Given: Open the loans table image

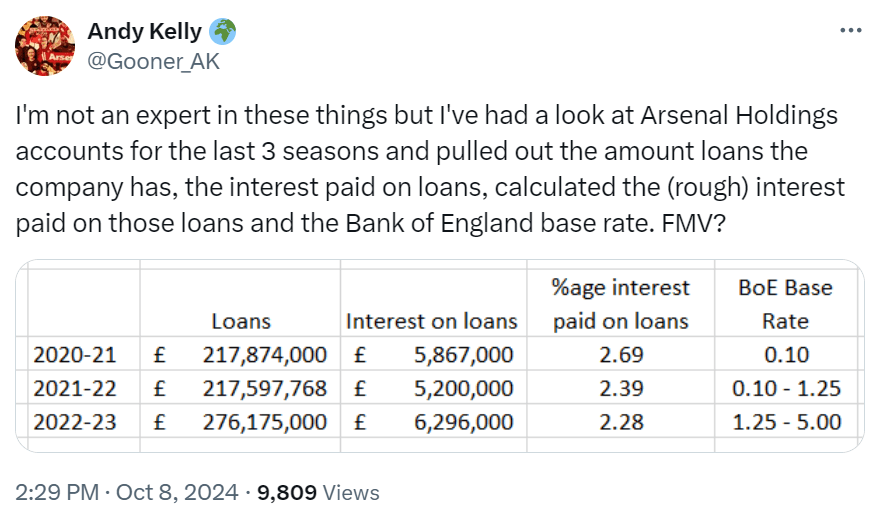Looking at the screenshot, I should pos(439,357).
